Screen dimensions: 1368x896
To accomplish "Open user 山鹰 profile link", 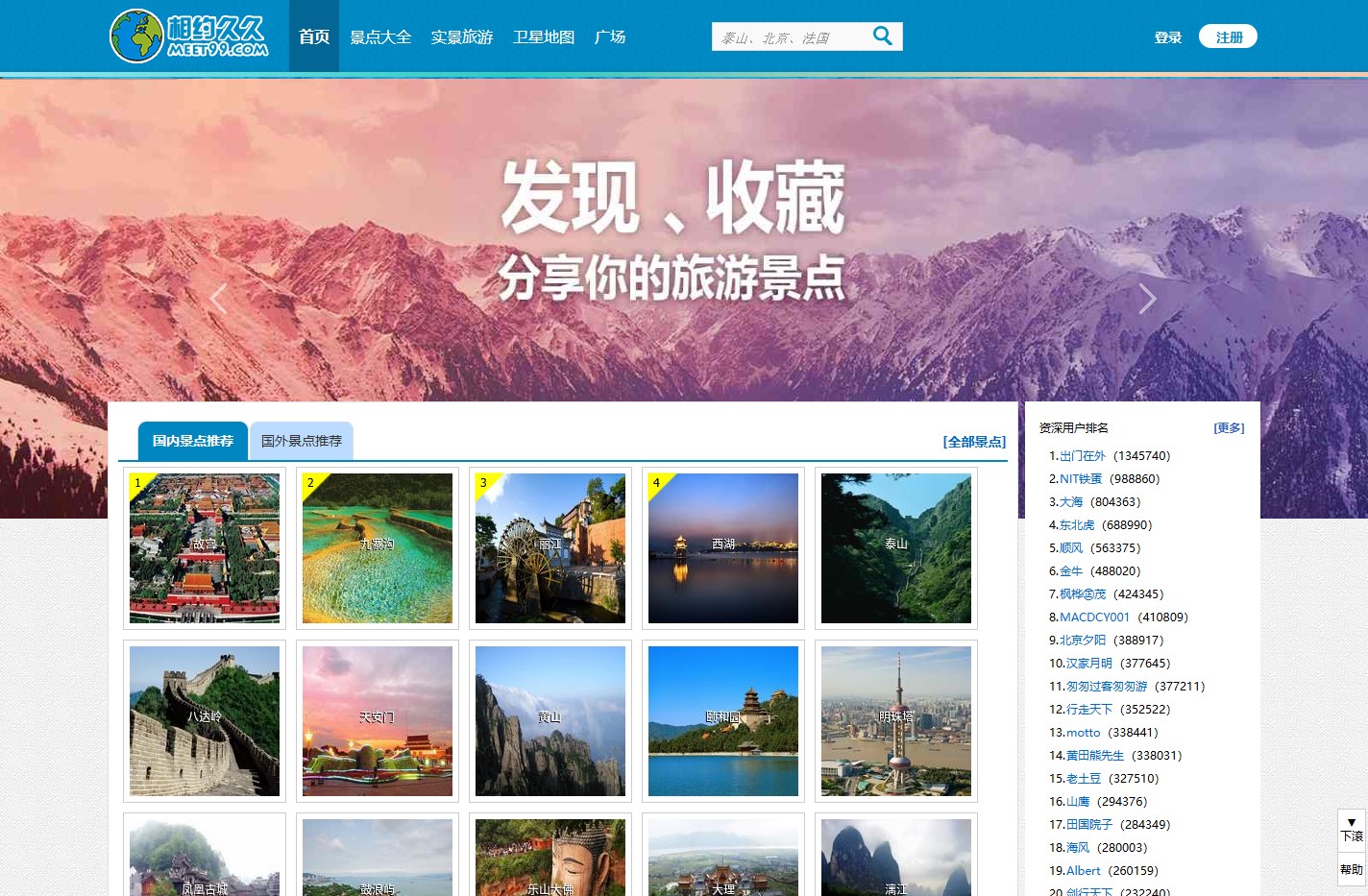I will point(1078,802).
